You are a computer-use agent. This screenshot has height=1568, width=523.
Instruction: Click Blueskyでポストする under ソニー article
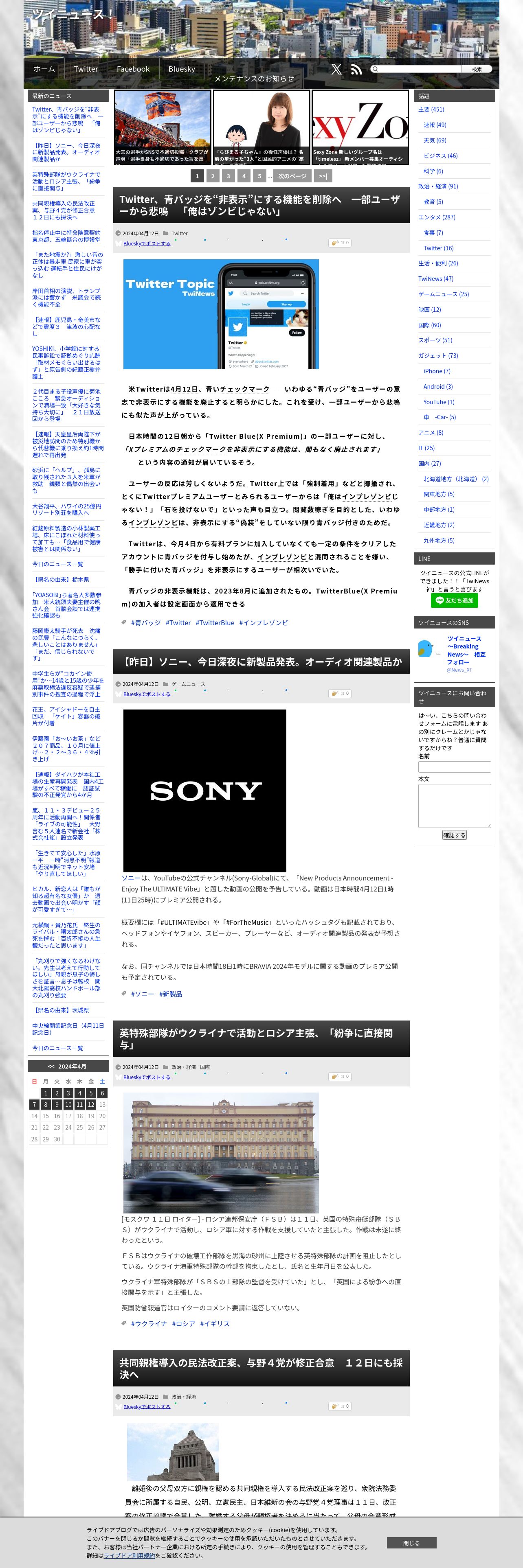[x=147, y=694]
